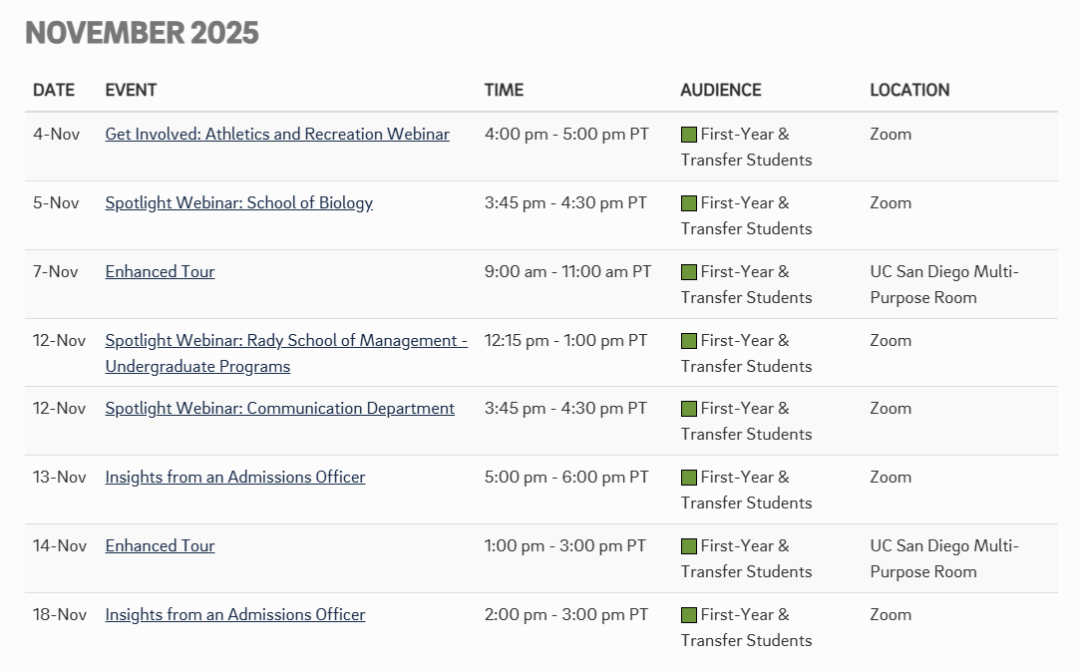Screen dimensions: 1080x671
Task: Open the Rady School of Management webinar link
Action: click(x=283, y=340)
